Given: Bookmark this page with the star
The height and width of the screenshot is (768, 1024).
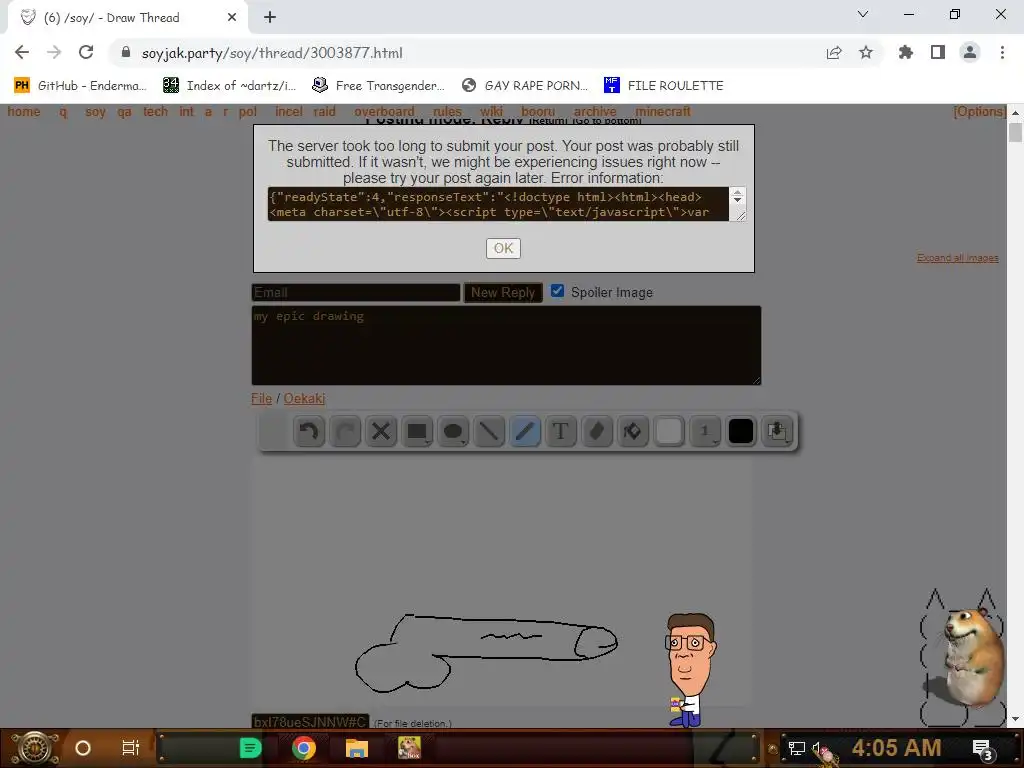Looking at the screenshot, I should (x=865, y=52).
